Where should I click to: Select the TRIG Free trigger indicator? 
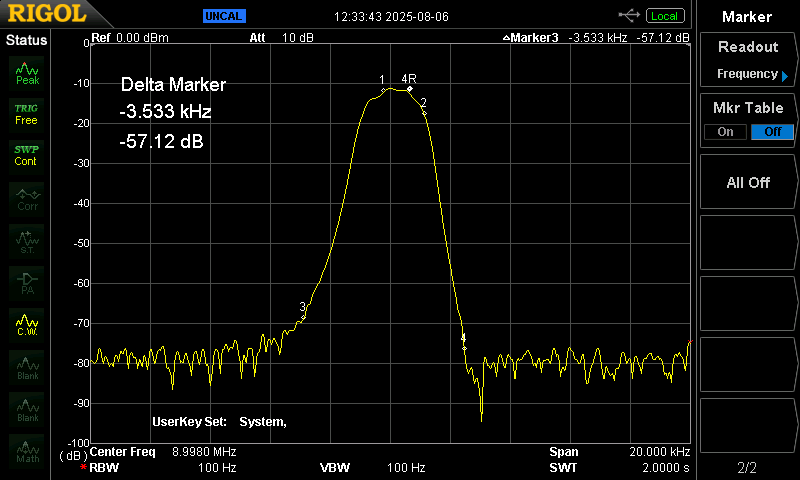(27, 114)
